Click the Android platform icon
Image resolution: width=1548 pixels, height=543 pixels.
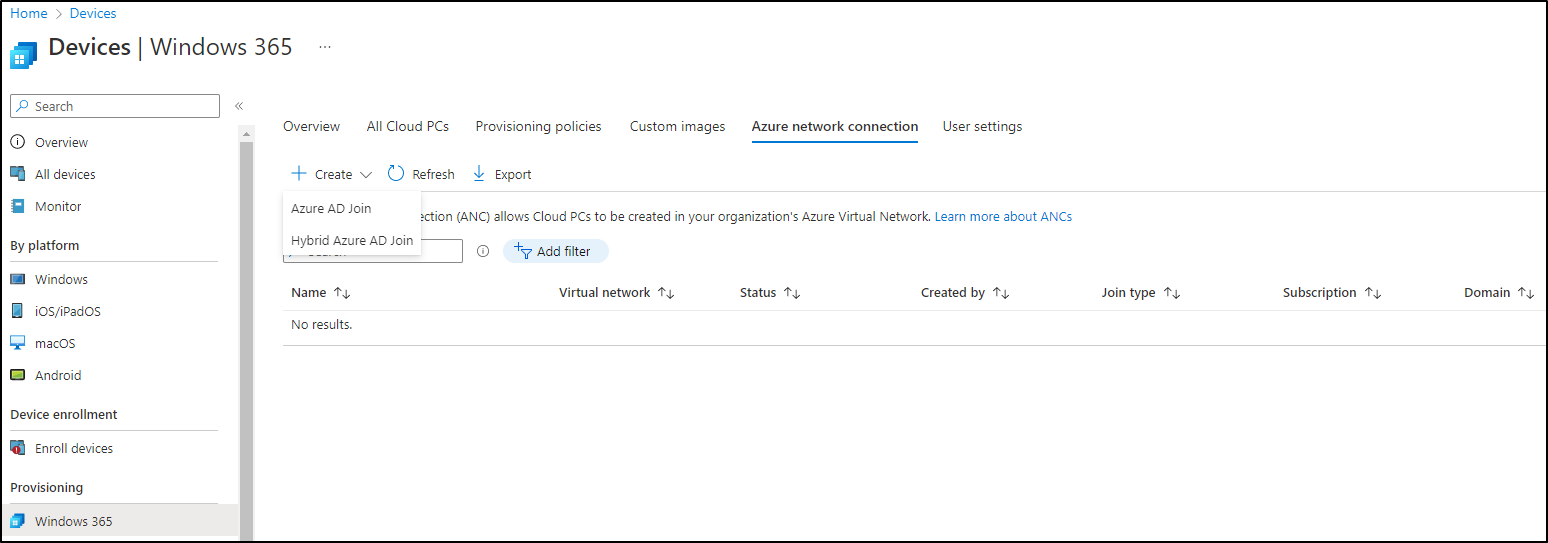(17, 375)
